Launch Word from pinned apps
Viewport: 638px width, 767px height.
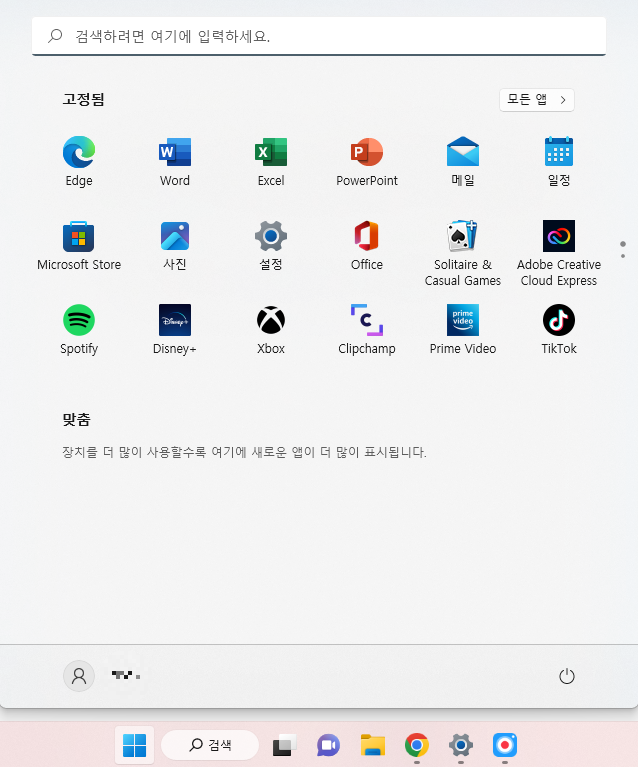175,162
